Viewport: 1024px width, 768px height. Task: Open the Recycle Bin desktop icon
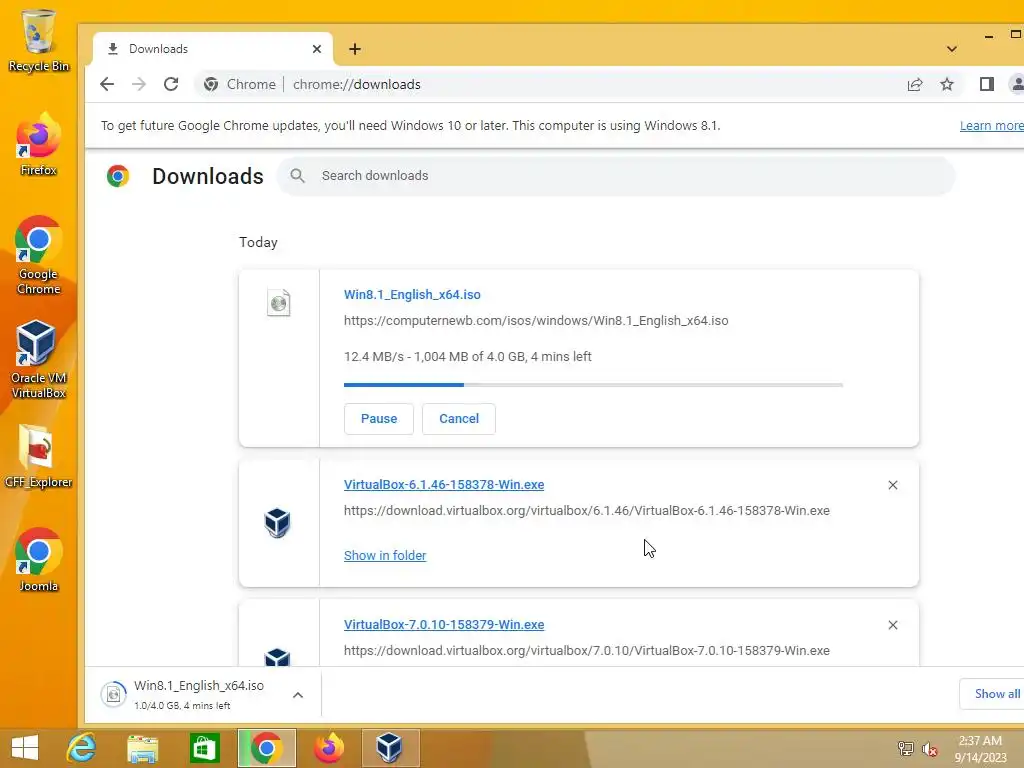pyautogui.click(x=39, y=40)
